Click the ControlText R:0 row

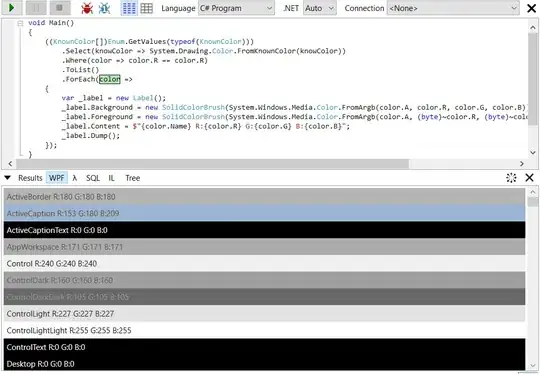point(264,347)
